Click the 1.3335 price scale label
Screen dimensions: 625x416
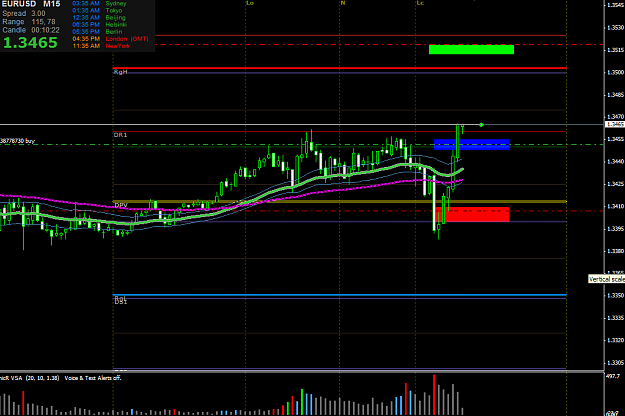[616, 318]
